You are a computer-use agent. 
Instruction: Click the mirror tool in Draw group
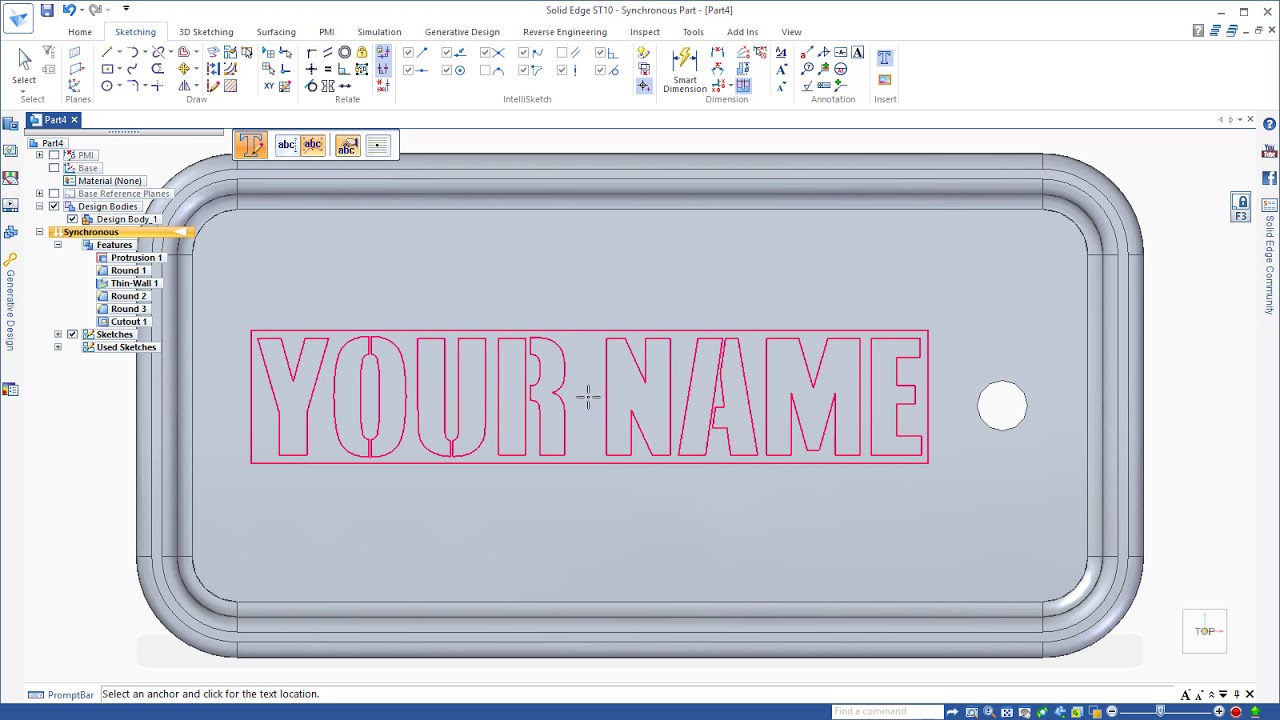185,86
